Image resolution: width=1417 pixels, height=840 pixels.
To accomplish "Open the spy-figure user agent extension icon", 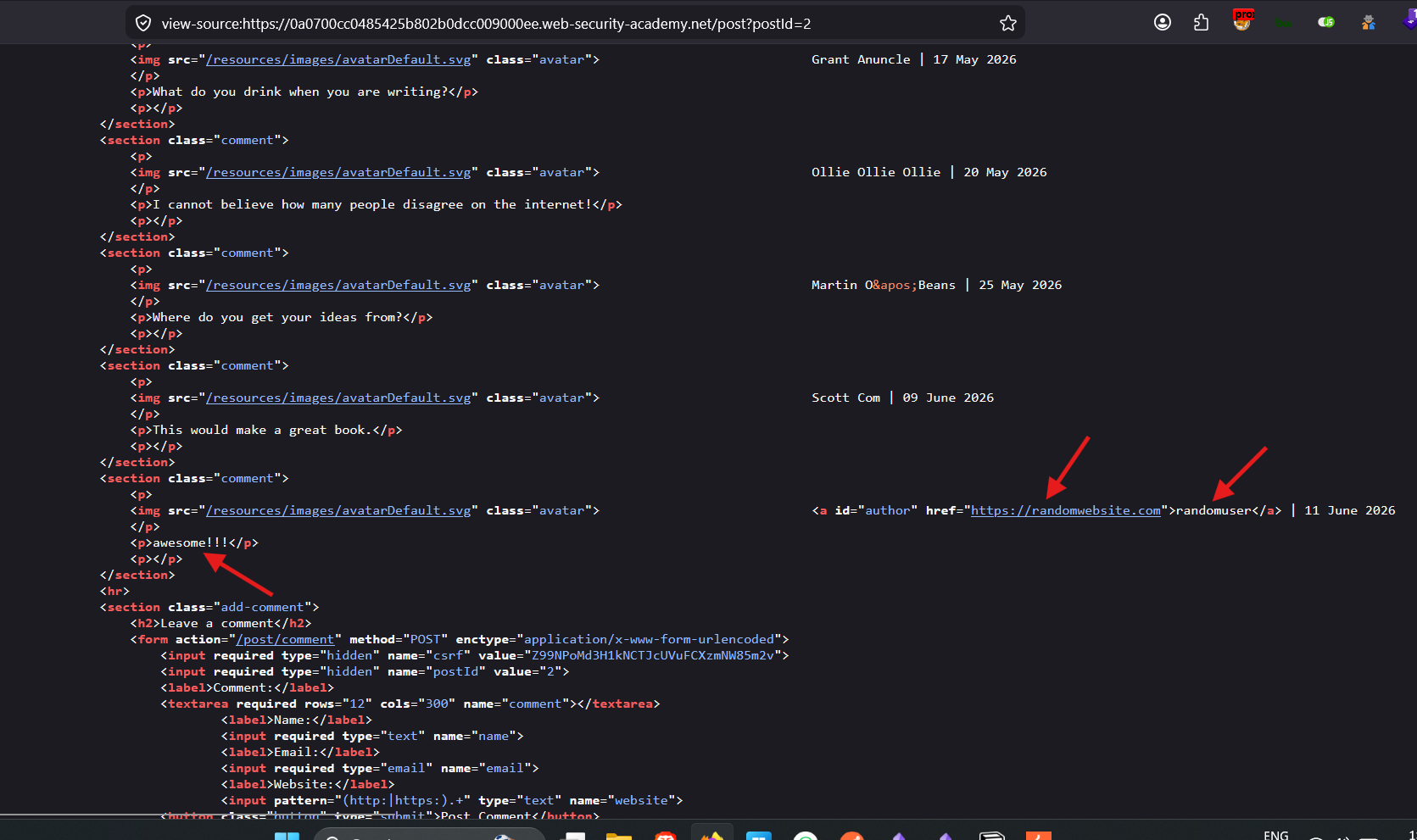I will (1368, 22).
